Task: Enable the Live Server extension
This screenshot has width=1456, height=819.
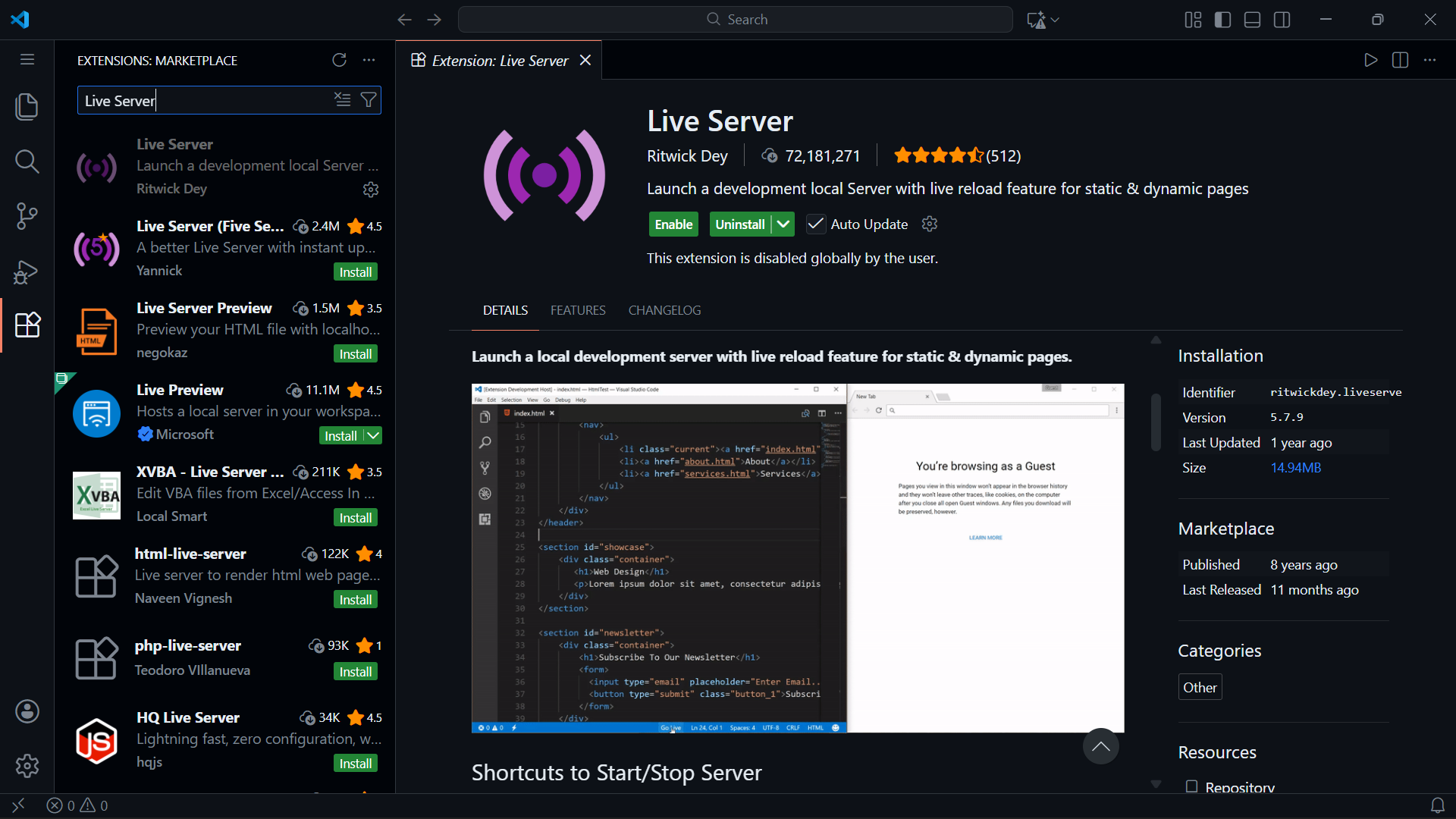Action: click(x=673, y=224)
